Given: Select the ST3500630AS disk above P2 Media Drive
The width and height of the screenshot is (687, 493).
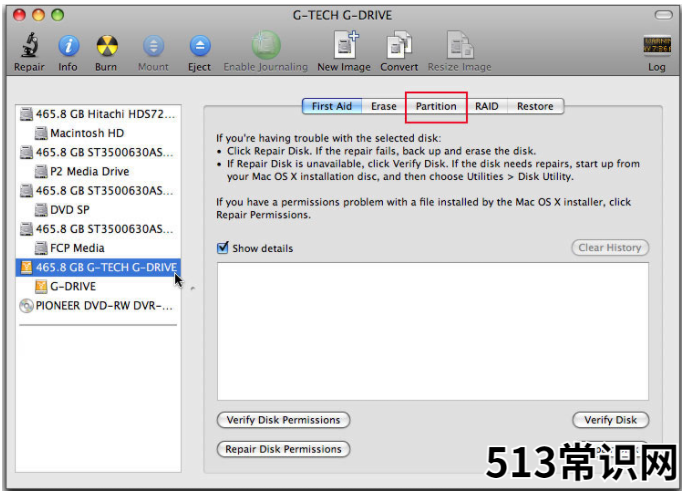Looking at the screenshot, I should 98,153.
